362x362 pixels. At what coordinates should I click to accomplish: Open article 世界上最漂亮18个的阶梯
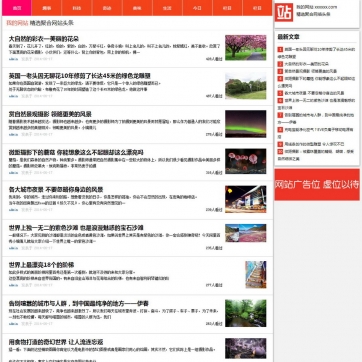pos(41,265)
